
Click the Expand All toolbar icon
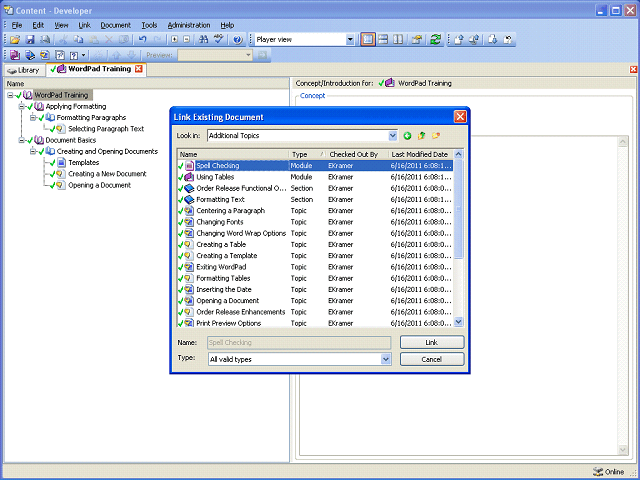[x=175, y=40]
